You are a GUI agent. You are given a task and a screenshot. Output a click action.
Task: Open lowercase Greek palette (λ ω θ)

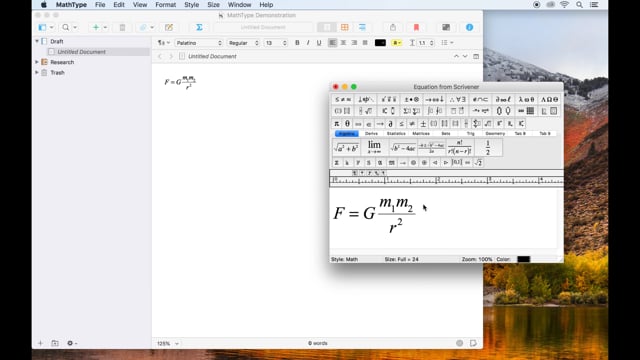click(526, 99)
